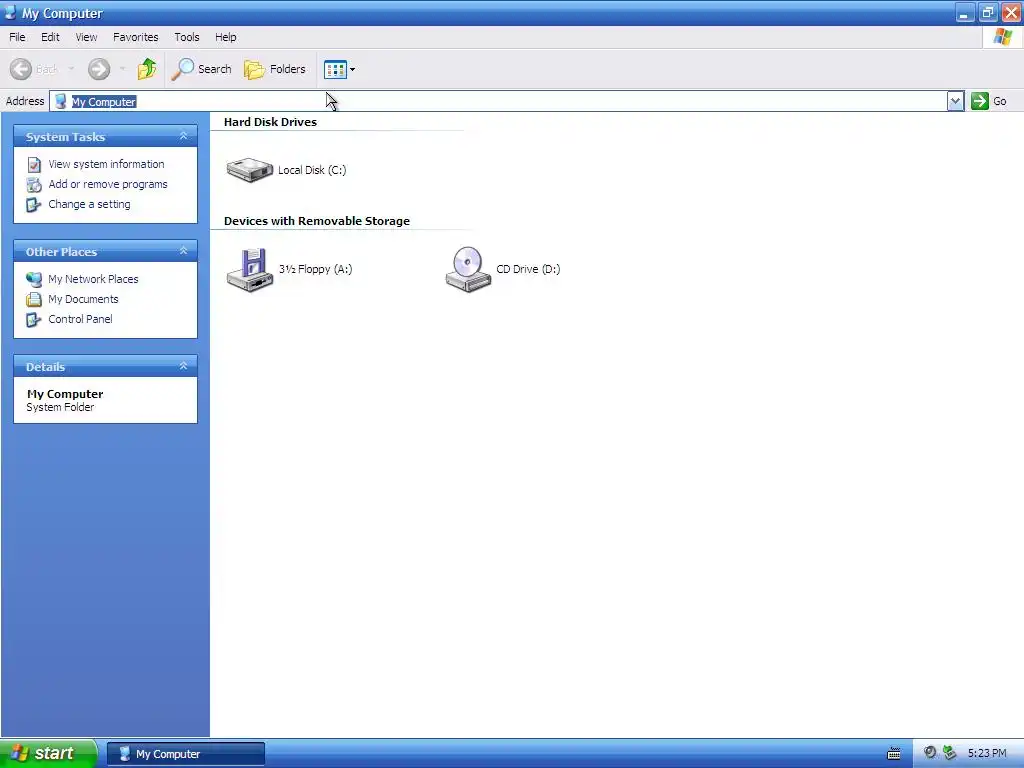Click the Add or remove programs icon
1024x768 pixels.
(34, 185)
